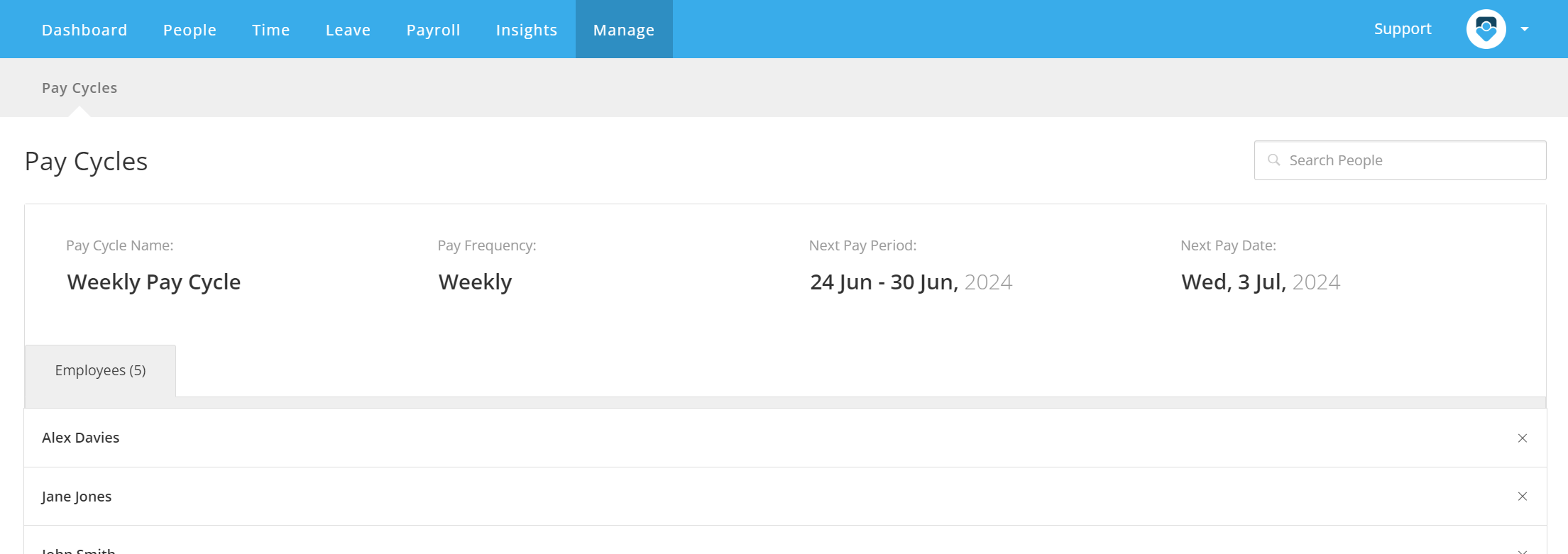Click the Alex Davies employee row
The width and height of the screenshot is (1568, 554).
click(785, 438)
